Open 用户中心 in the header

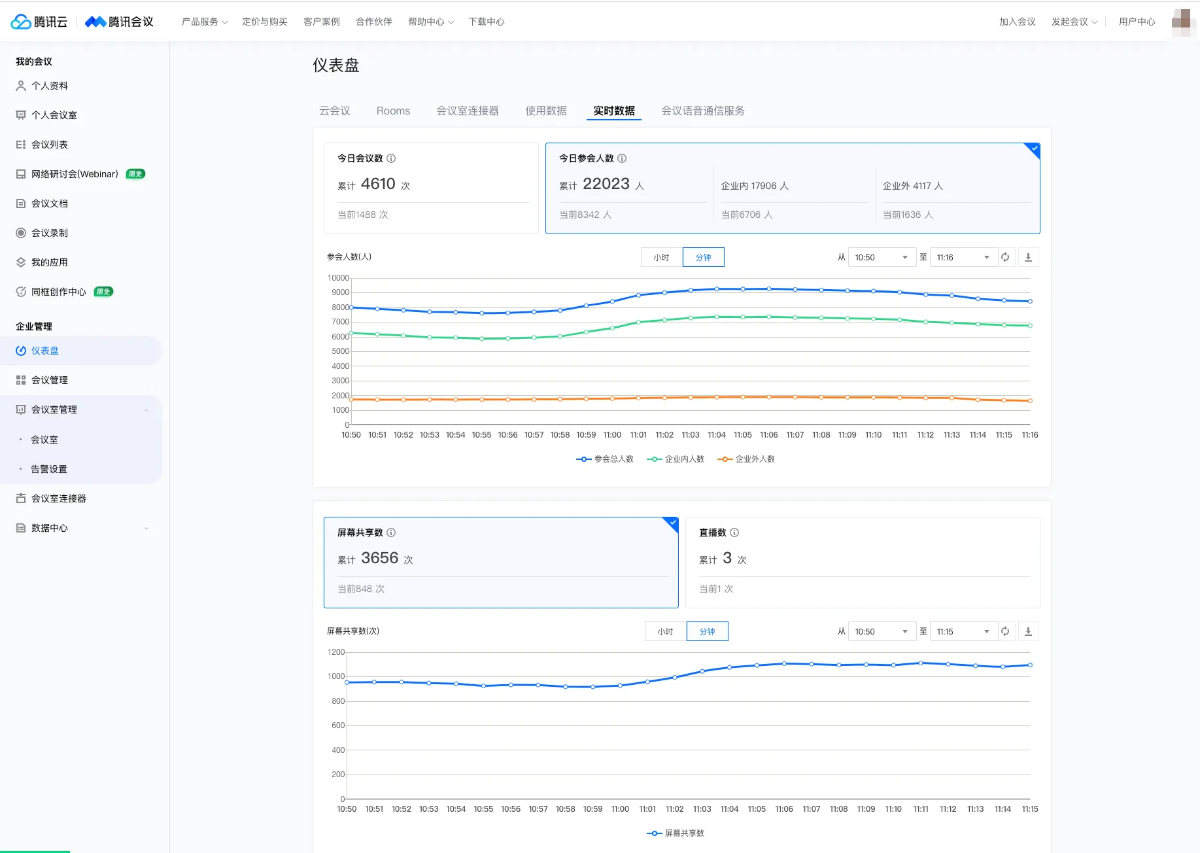coord(1137,21)
